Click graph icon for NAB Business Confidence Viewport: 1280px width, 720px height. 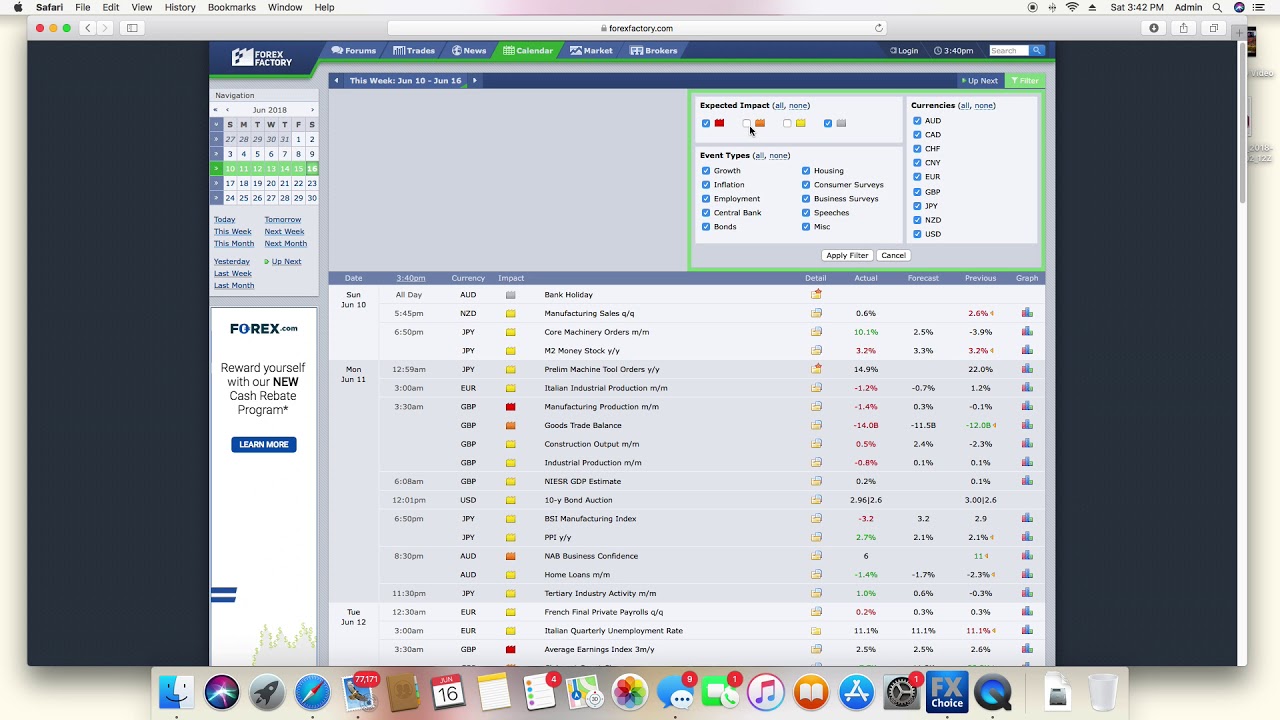coord(1027,556)
